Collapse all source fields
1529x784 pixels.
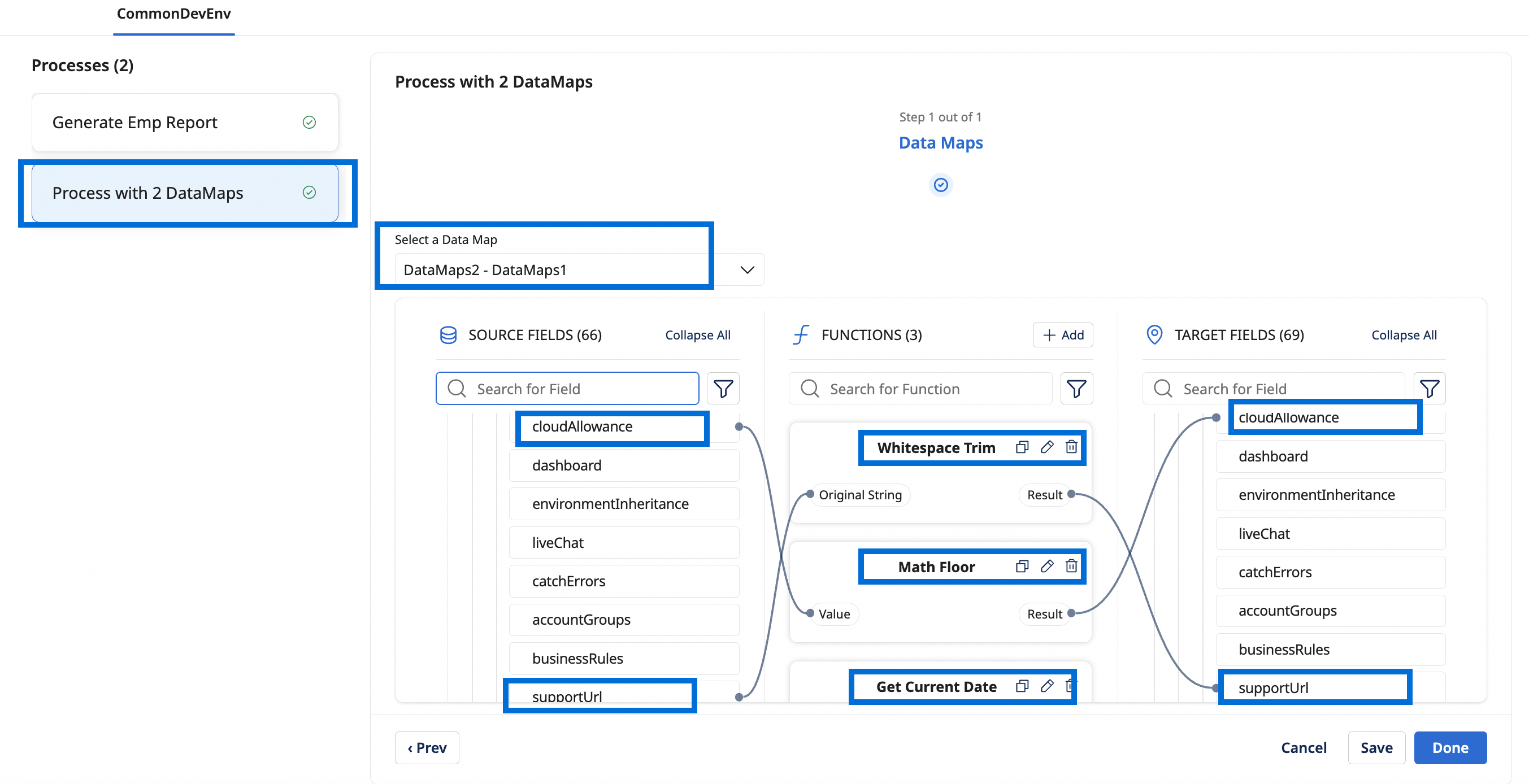pos(697,335)
